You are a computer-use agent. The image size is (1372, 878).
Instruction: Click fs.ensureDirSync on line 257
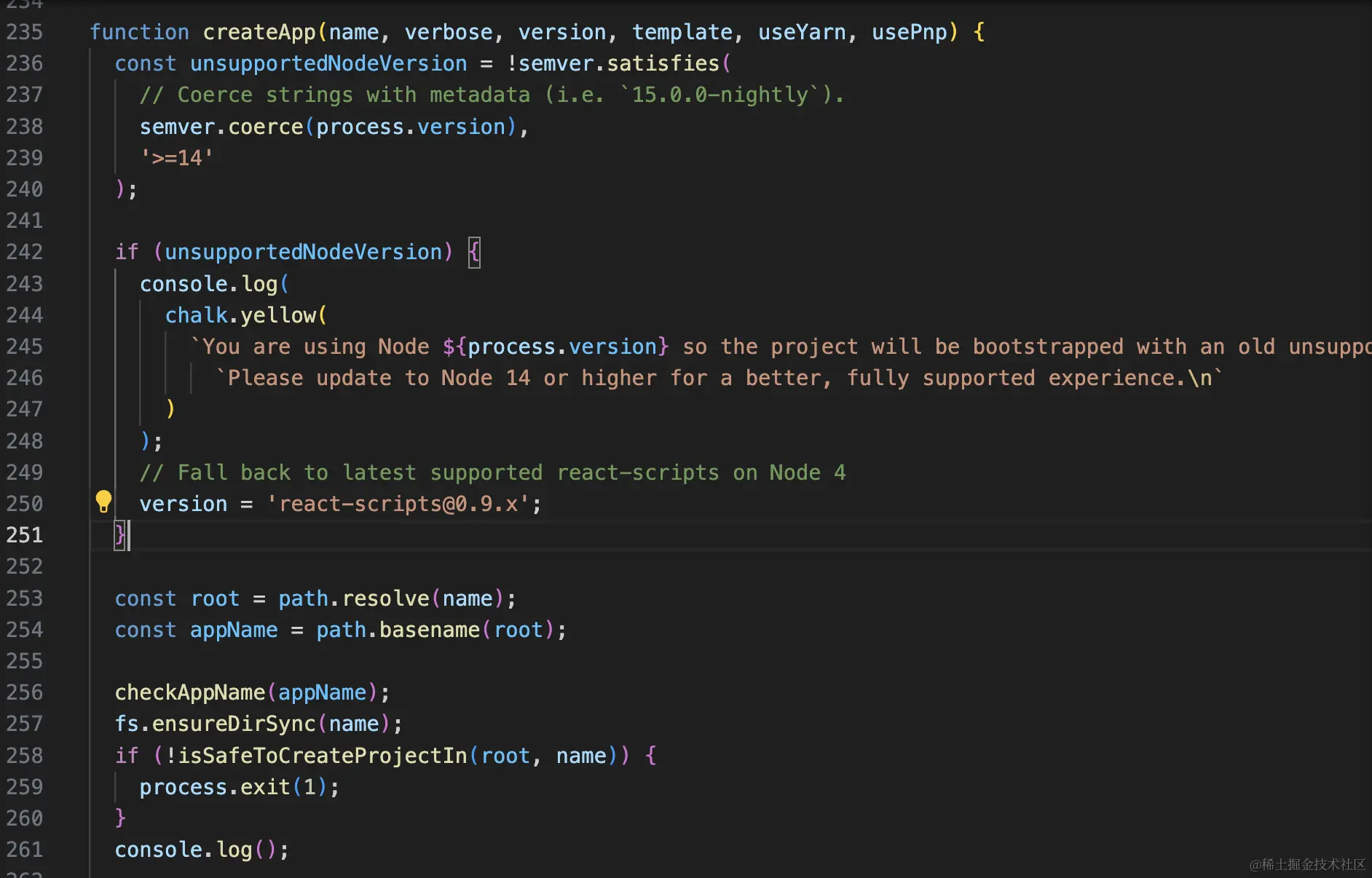(215, 724)
